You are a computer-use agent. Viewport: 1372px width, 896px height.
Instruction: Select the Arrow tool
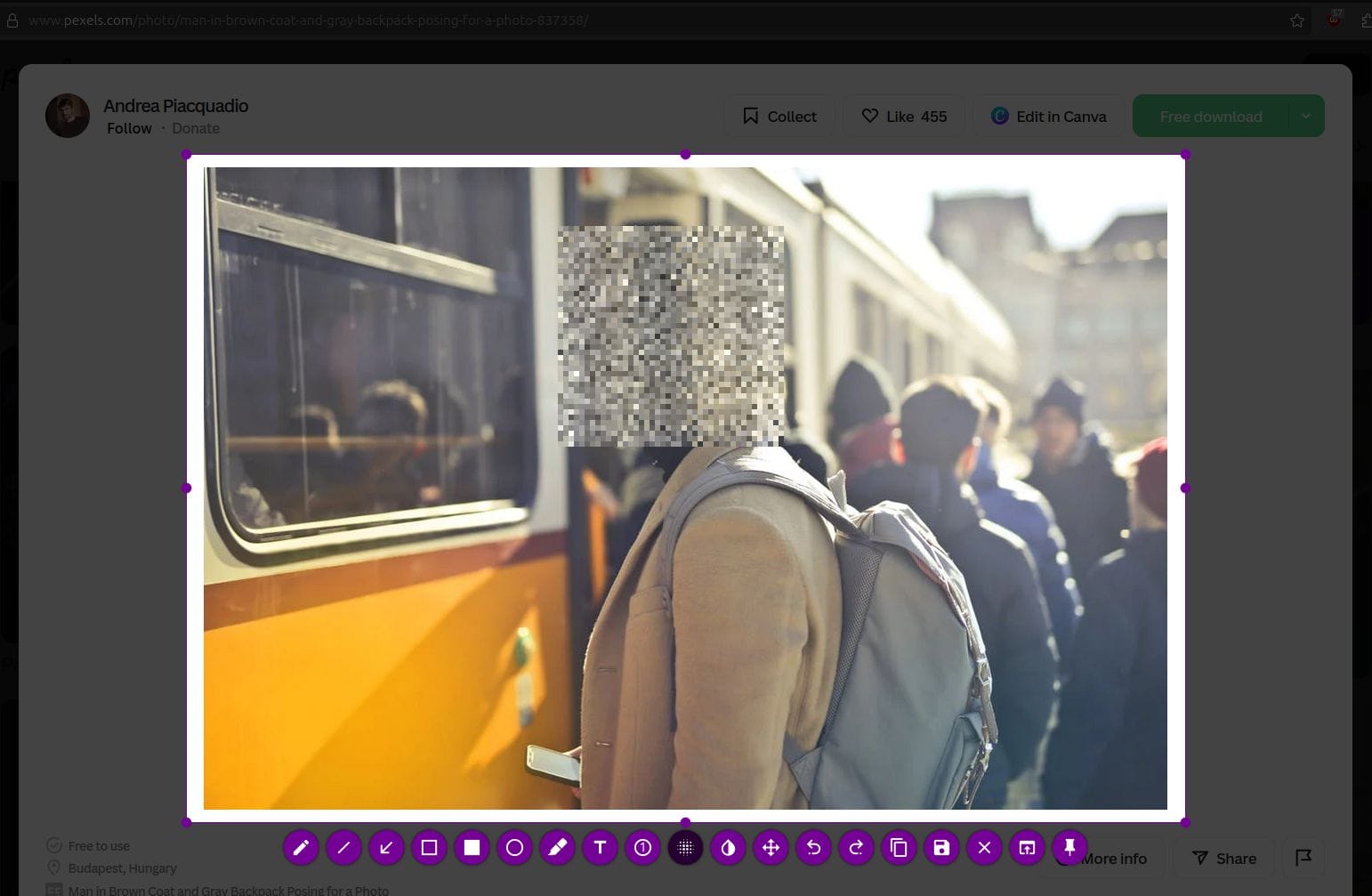click(386, 847)
